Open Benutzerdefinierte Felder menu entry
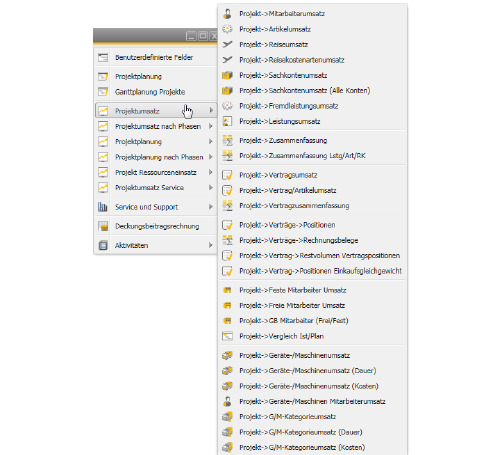 point(156,58)
